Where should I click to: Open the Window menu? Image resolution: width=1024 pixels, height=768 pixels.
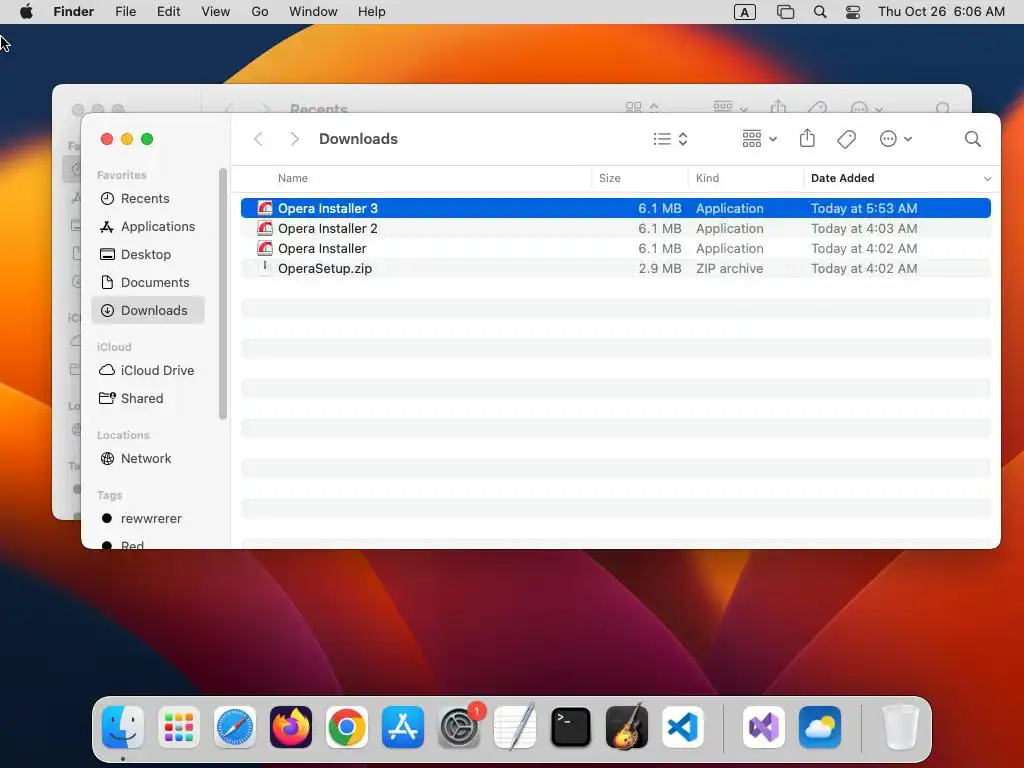pyautogui.click(x=313, y=12)
